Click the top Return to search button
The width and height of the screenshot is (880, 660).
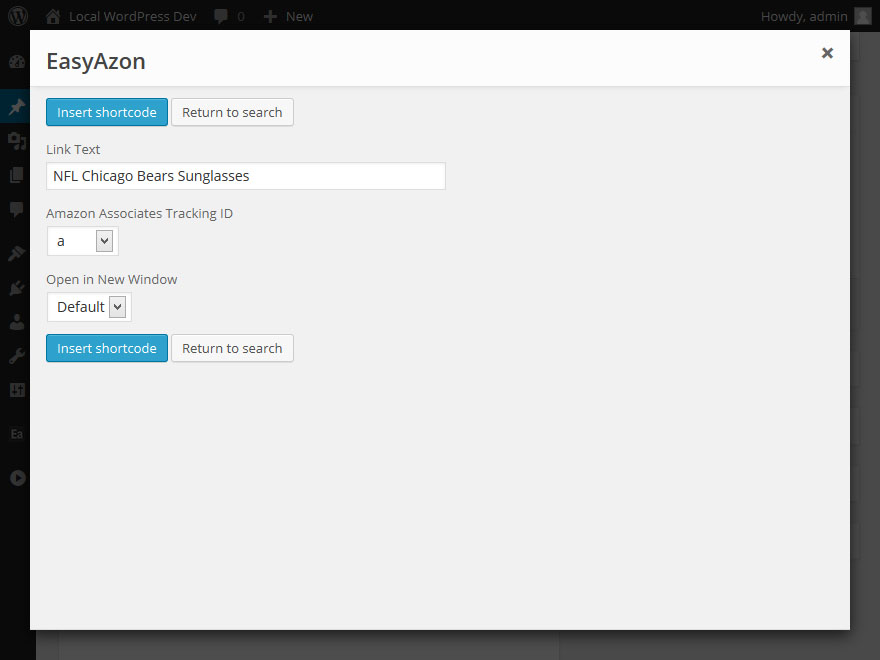pyautogui.click(x=232, y=112)
